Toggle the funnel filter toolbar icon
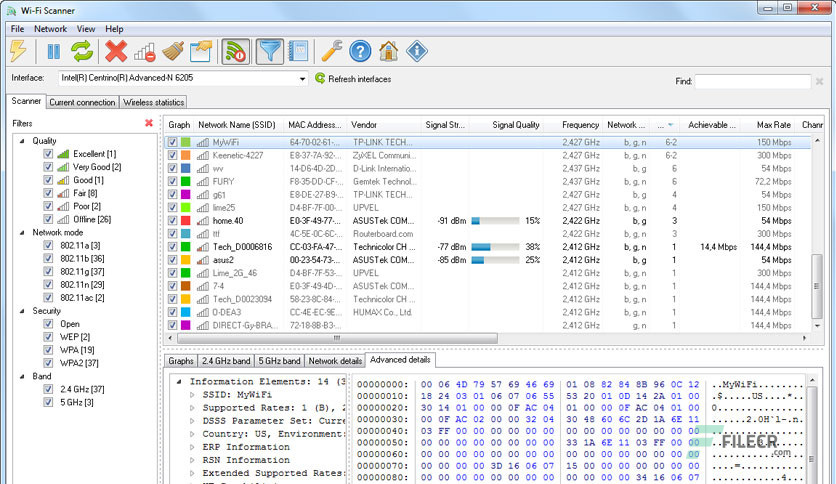The height and width of the screenshot is (484, 836). pyautogui.click(x=270, y=52)
